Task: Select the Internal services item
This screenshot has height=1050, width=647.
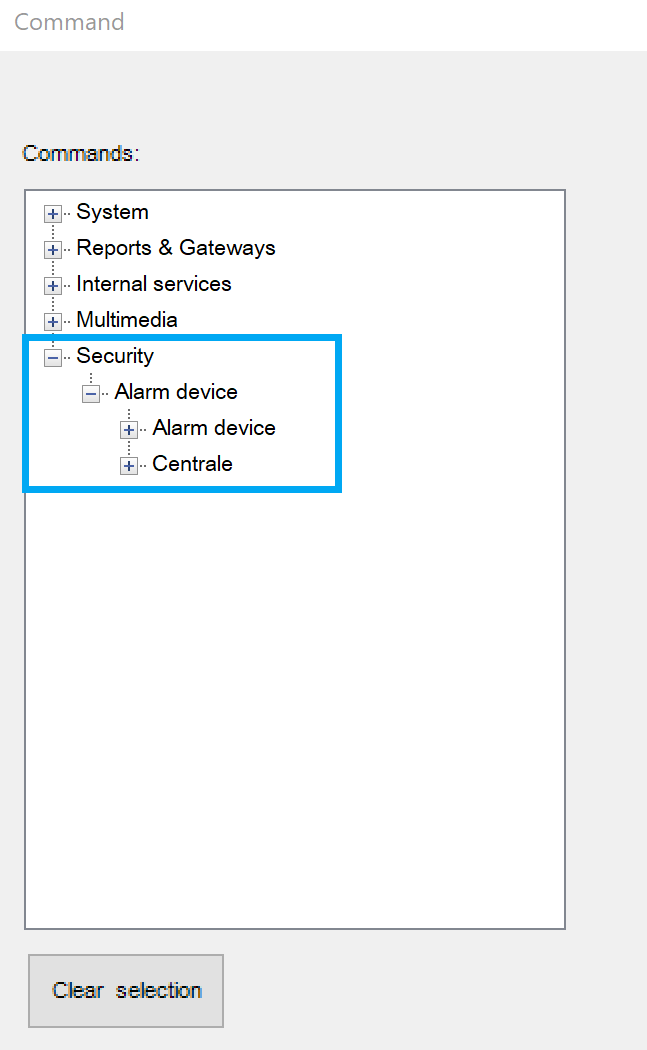Action: (x=153, y=284)
